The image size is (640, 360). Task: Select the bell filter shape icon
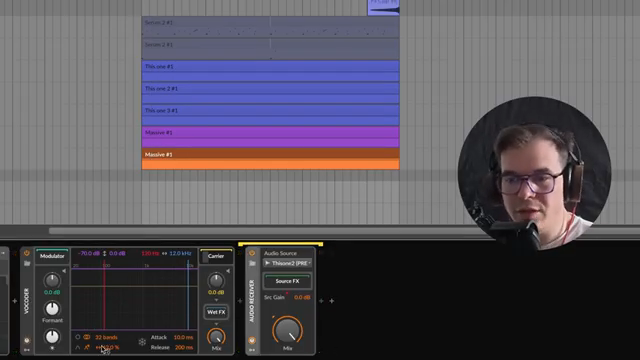pyautogui.click(x=78, y=347)
